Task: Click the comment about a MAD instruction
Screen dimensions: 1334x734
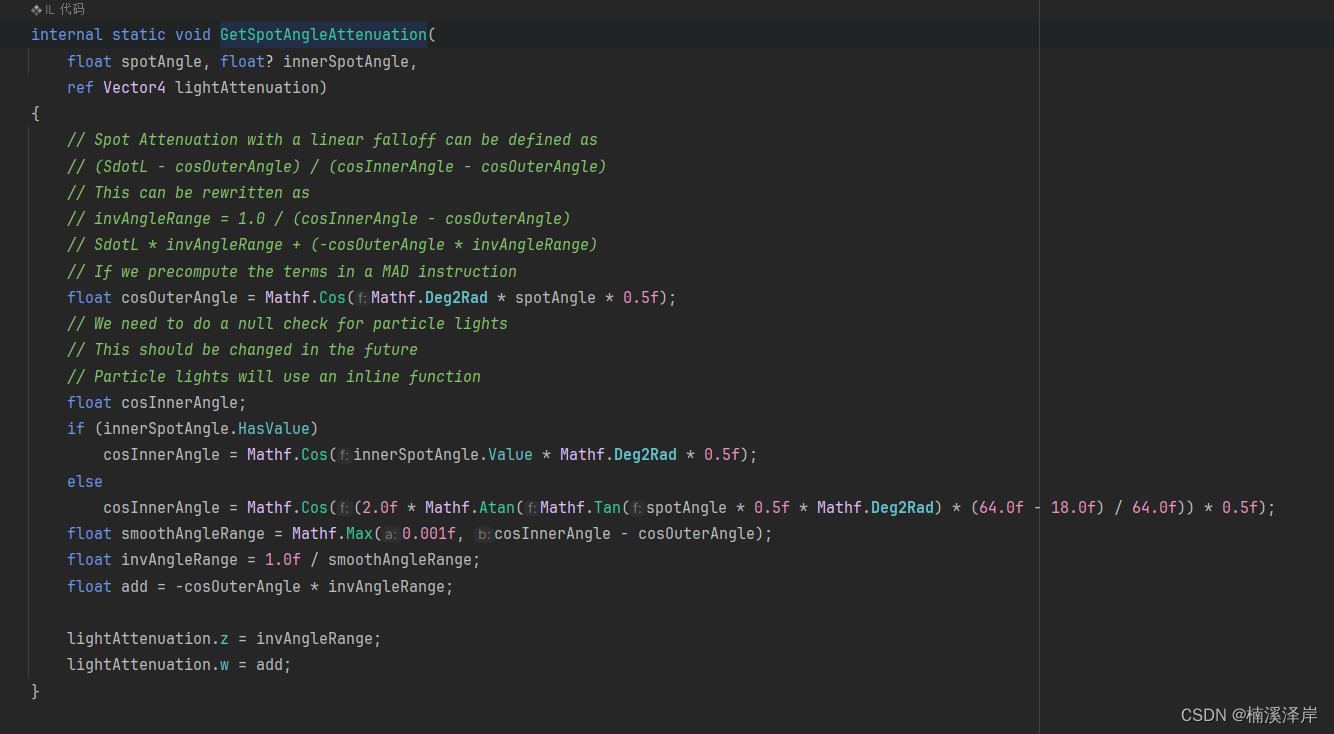Action: [x=292, y=272]
